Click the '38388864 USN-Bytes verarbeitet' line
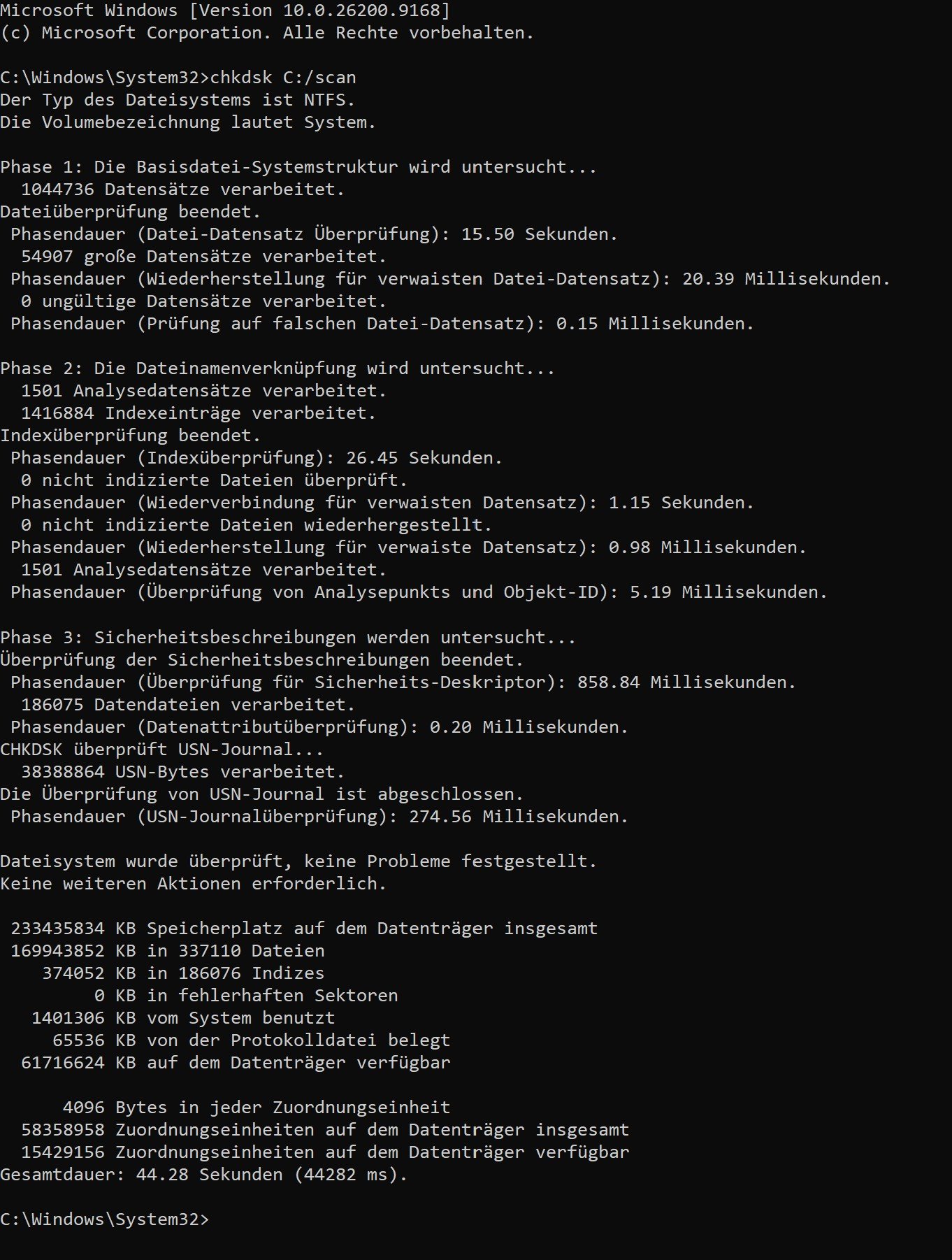Image resolution: width=952 pixels, height=1260 pixels. click(183, 771)
